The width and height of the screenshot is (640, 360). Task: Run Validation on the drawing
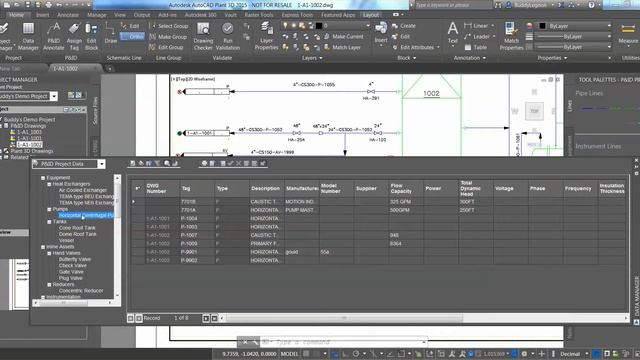coord(228,36)
